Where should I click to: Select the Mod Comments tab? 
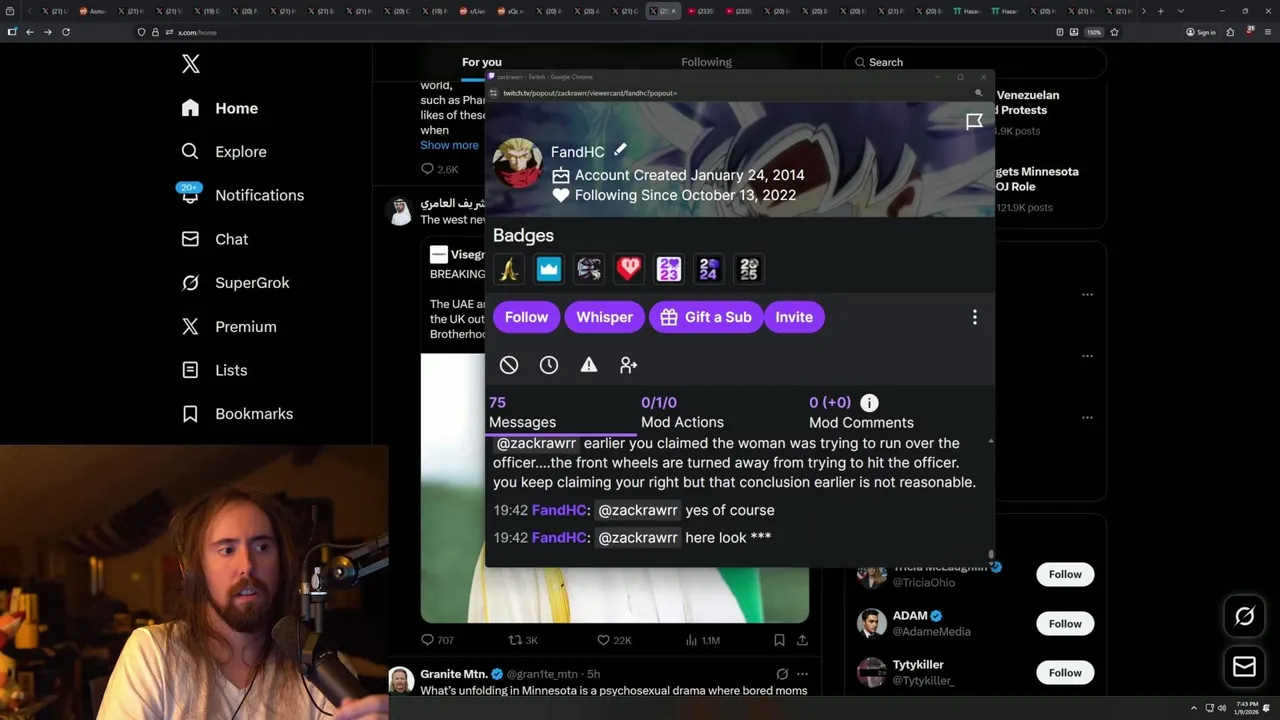coord(861,412)
